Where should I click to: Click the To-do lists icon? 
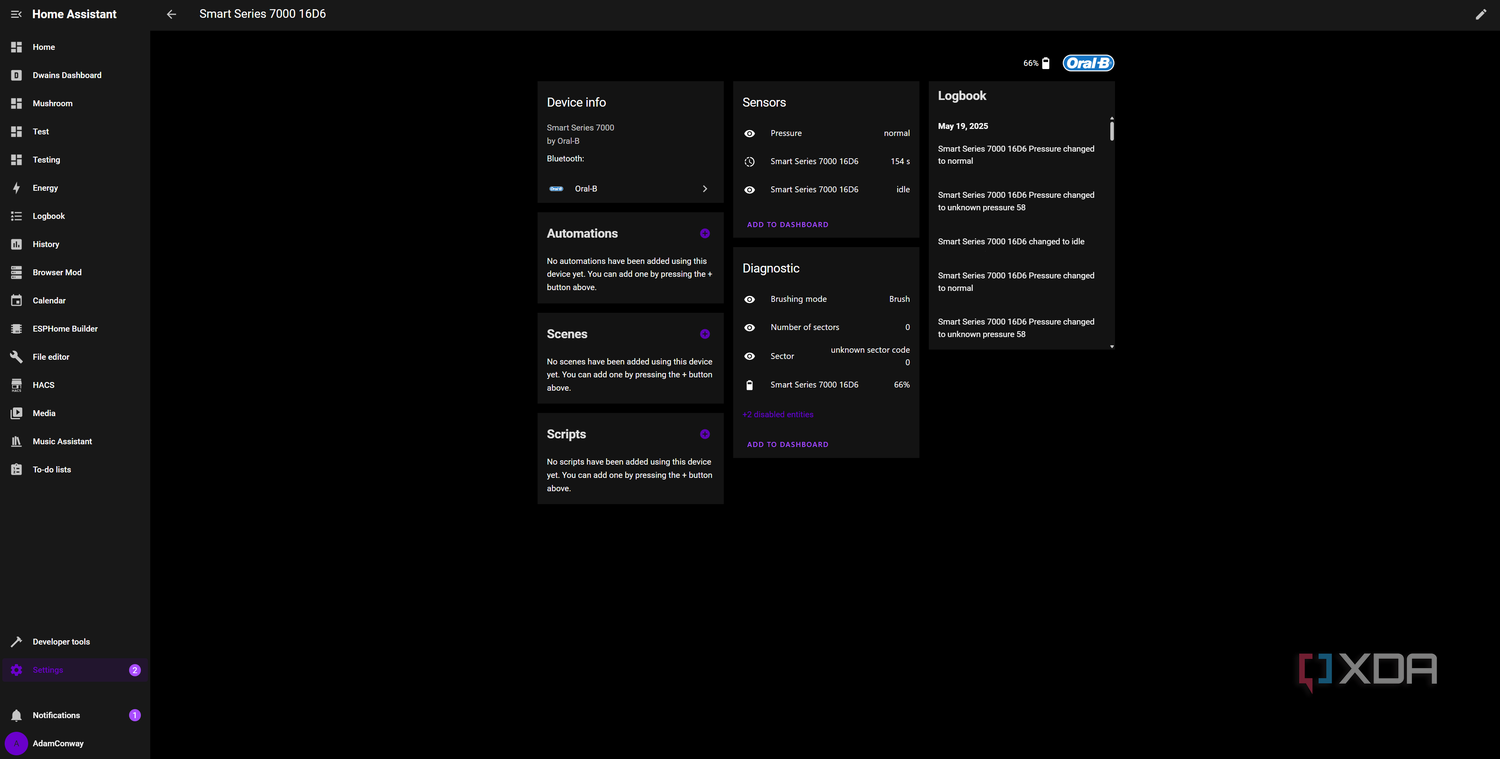16,469
